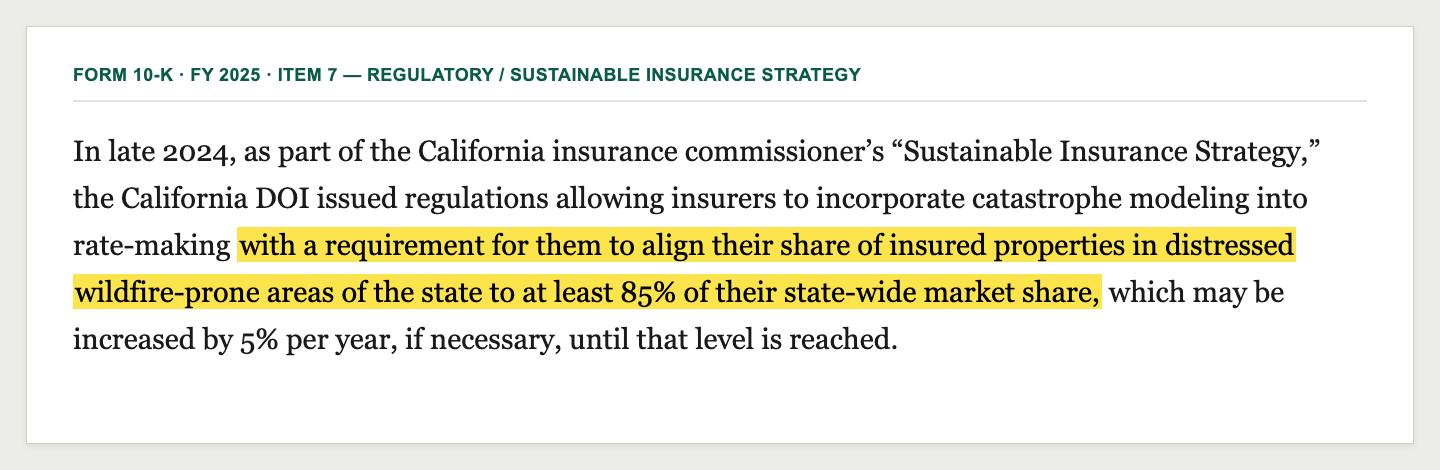
Task: Click "In late 2024" at paragraph start
Action: point(136,155)
